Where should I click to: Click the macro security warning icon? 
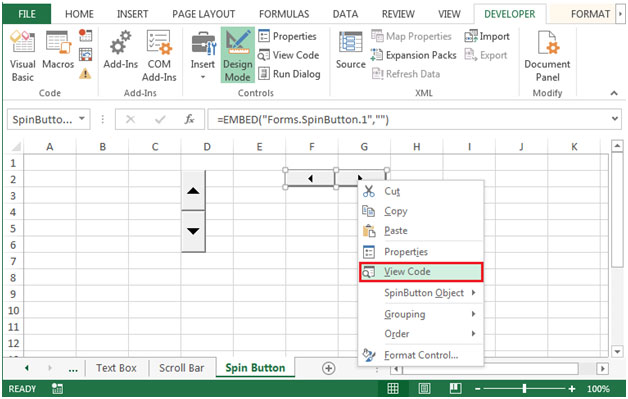point(85,74)
